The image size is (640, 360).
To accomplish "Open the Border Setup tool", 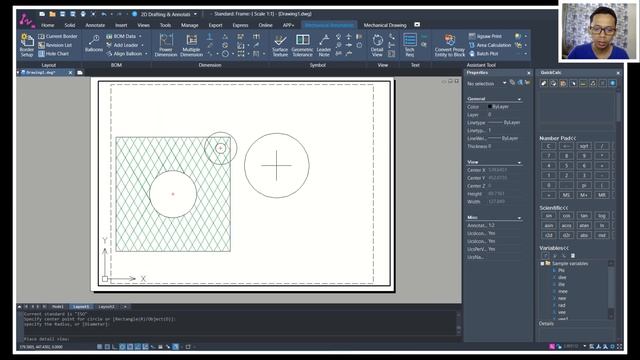I will pyautogui.click(x=27, y=45).
